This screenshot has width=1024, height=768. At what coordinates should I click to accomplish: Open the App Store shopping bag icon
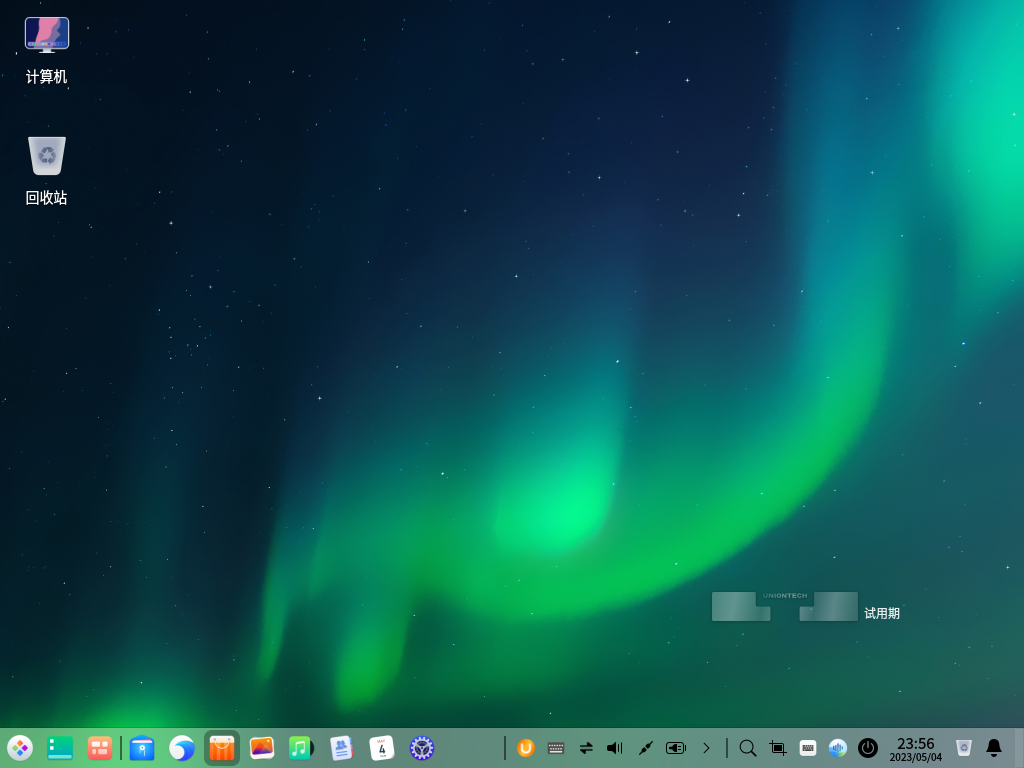(222, 748)
